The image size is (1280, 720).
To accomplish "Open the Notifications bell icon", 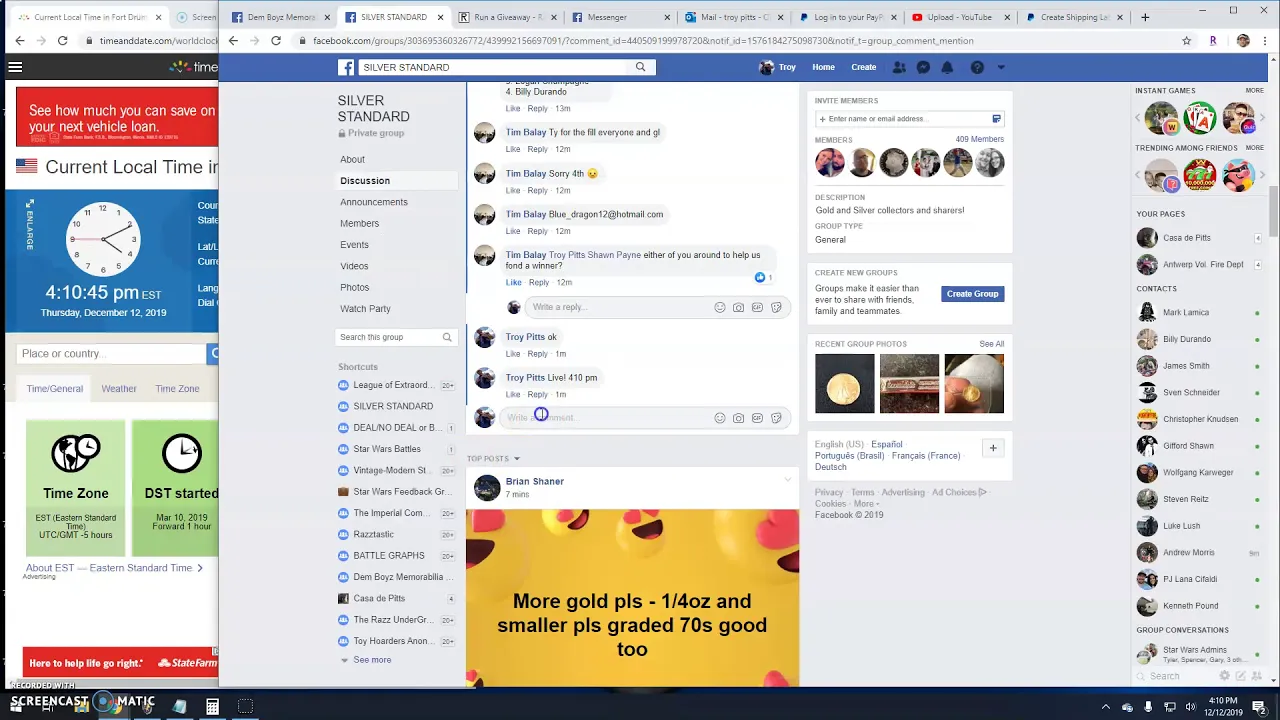I will pyautogui.click(x=947, y=67).
